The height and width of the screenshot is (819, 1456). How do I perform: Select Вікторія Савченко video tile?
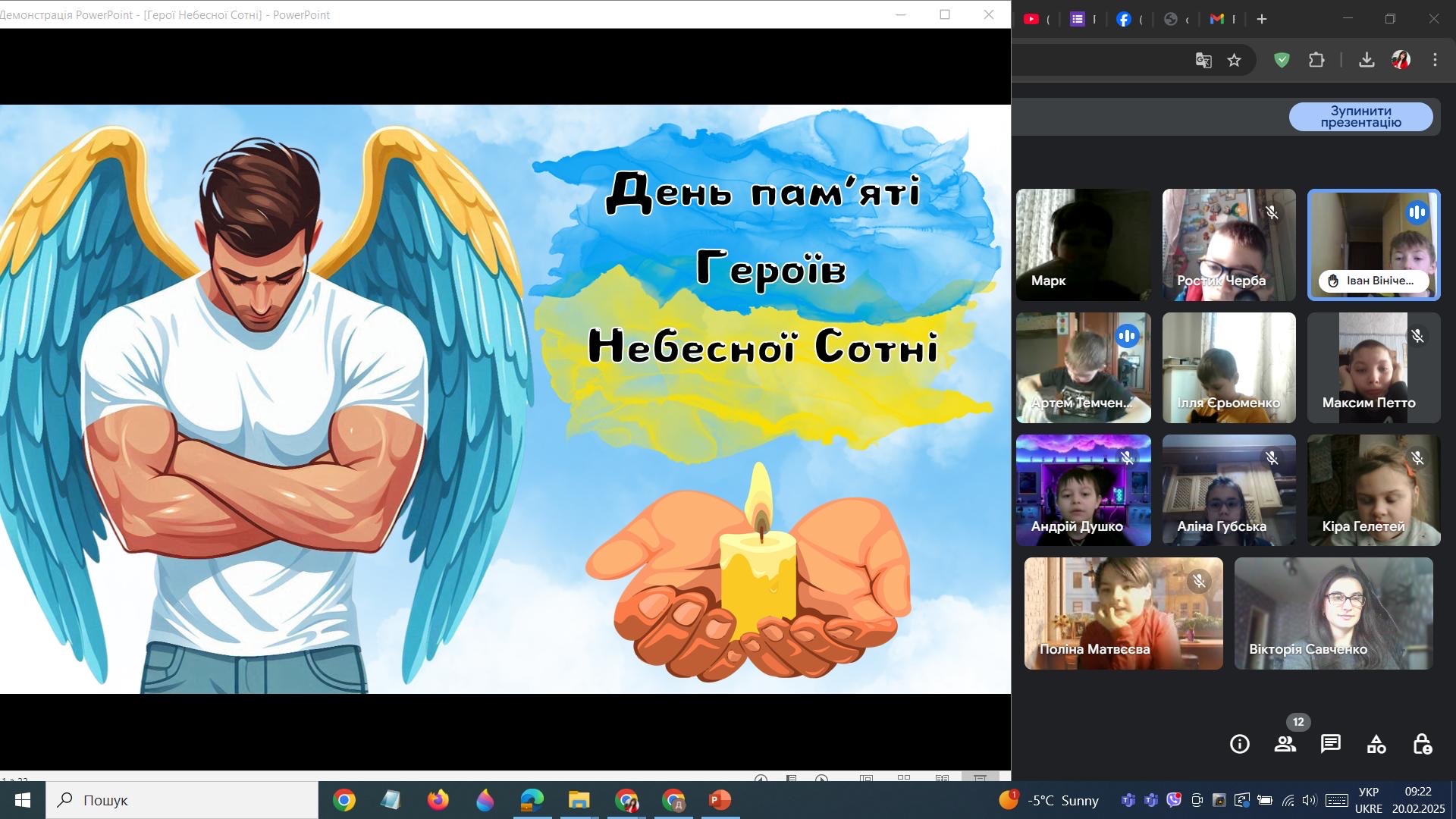click(x=1333, y=613)
